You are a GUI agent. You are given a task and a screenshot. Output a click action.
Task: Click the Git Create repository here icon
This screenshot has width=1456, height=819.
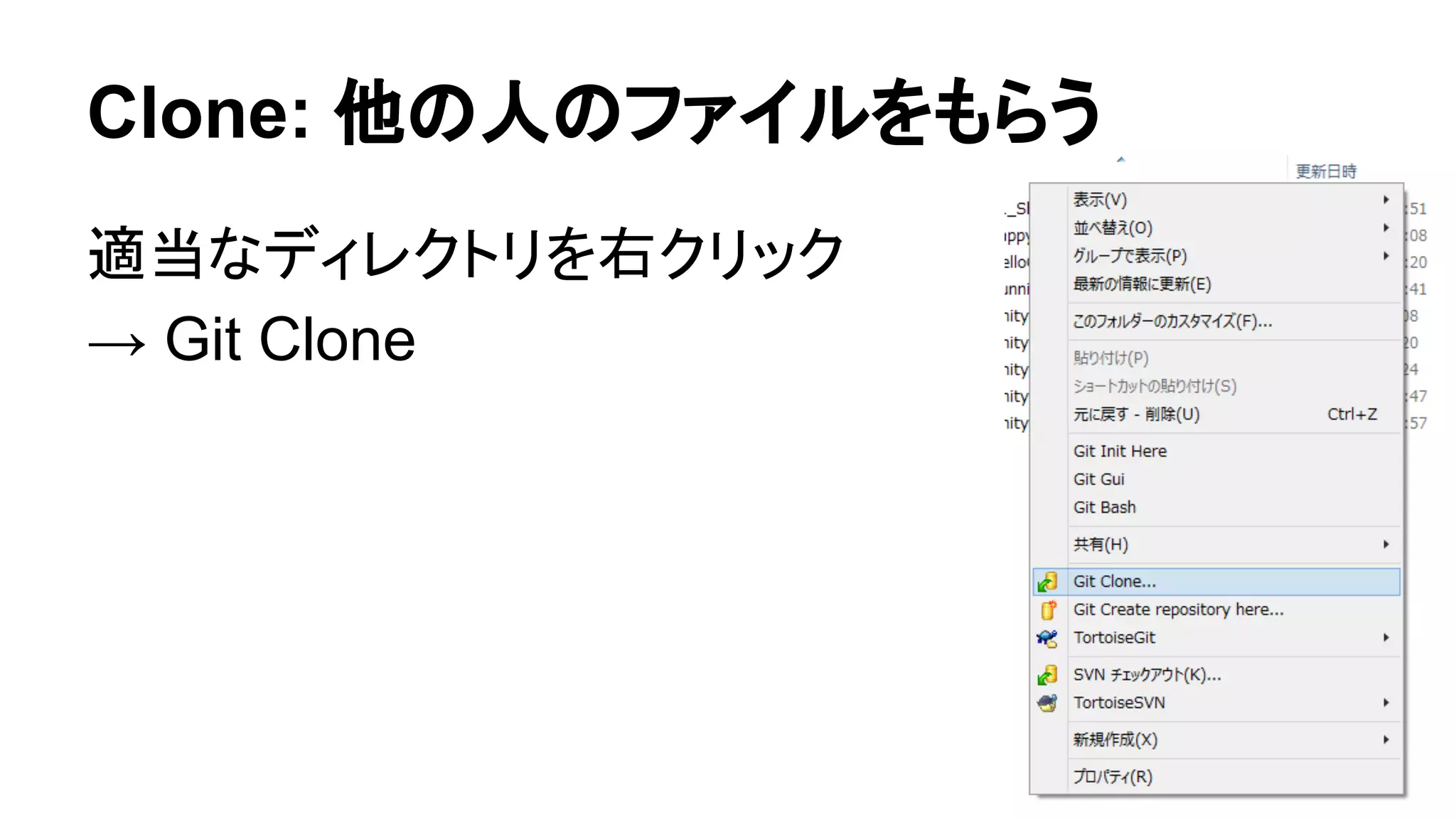point(1048,610)
